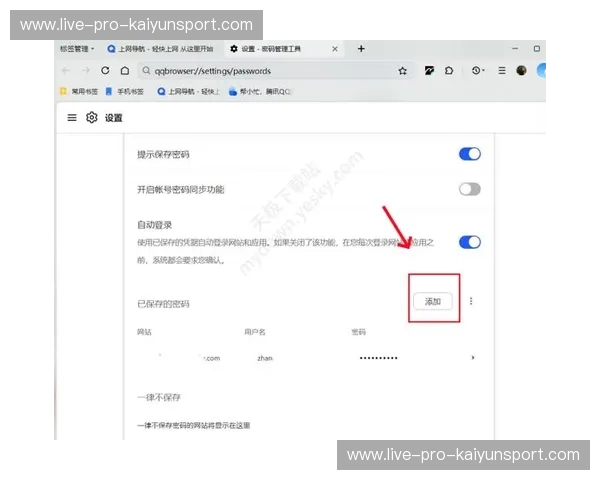
Task: Click the 设置 page title
Action: pyautogui.click(x=114, y=118)
